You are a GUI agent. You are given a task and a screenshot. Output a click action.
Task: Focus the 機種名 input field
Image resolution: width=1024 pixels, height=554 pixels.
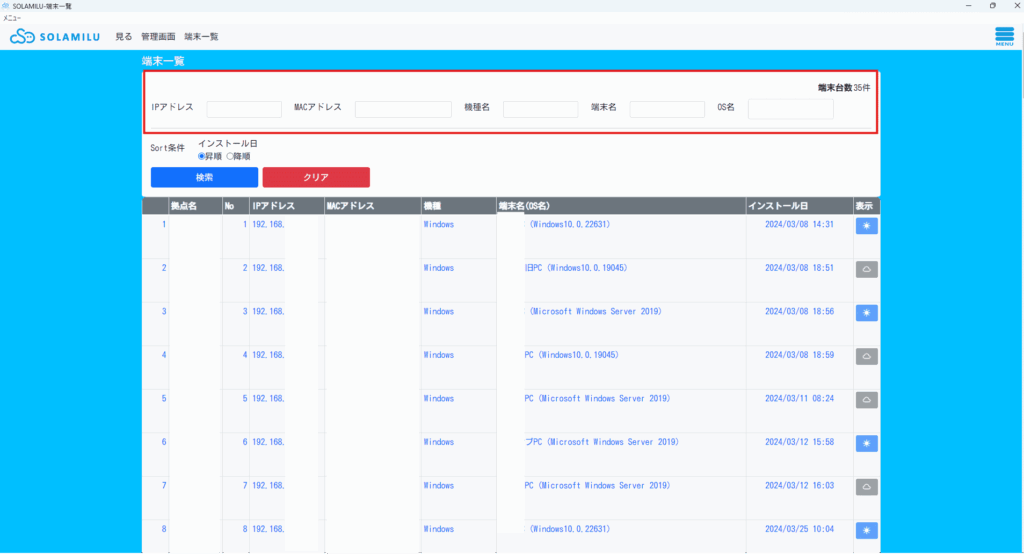coord(541,109)
